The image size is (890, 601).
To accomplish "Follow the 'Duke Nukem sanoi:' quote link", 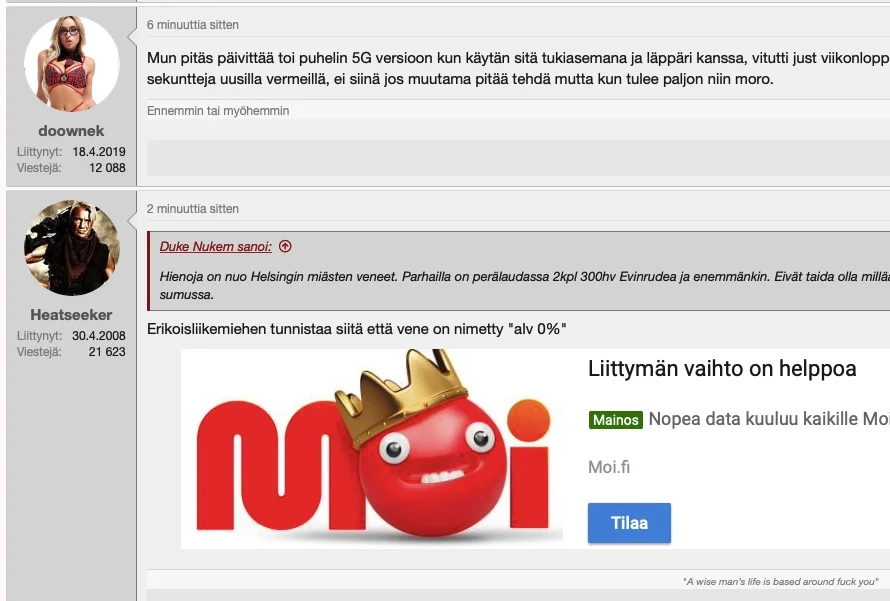I will (215, 246).
